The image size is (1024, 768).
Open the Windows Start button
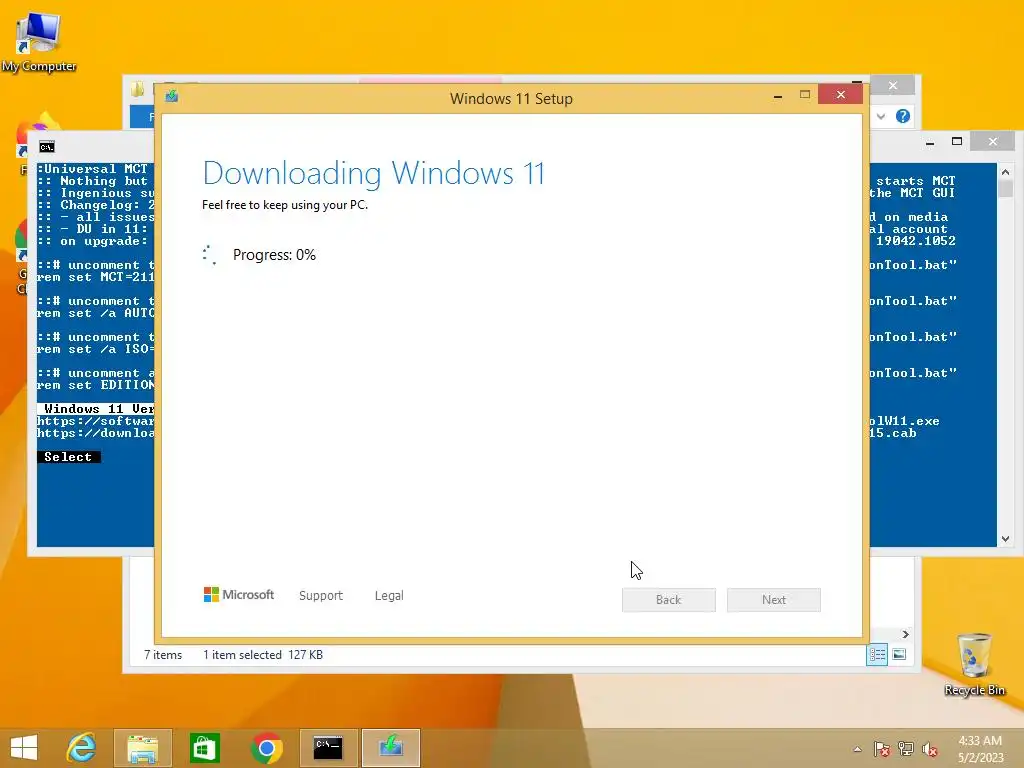[x=24, y=748]
